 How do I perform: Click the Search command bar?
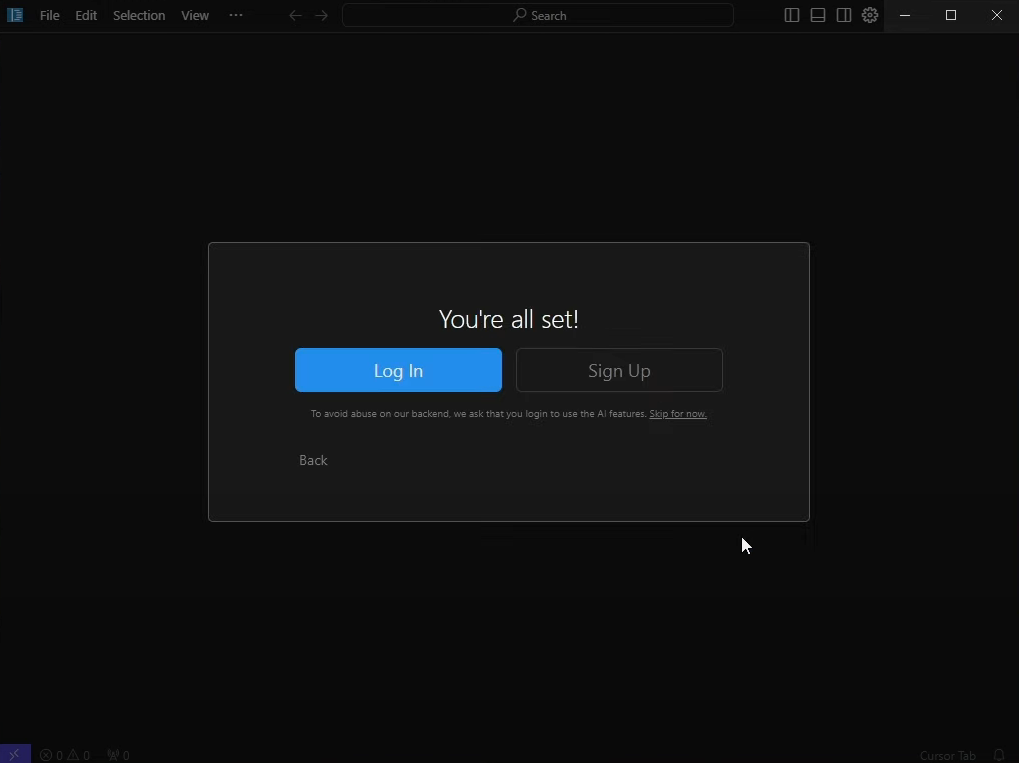pos(538,16)
